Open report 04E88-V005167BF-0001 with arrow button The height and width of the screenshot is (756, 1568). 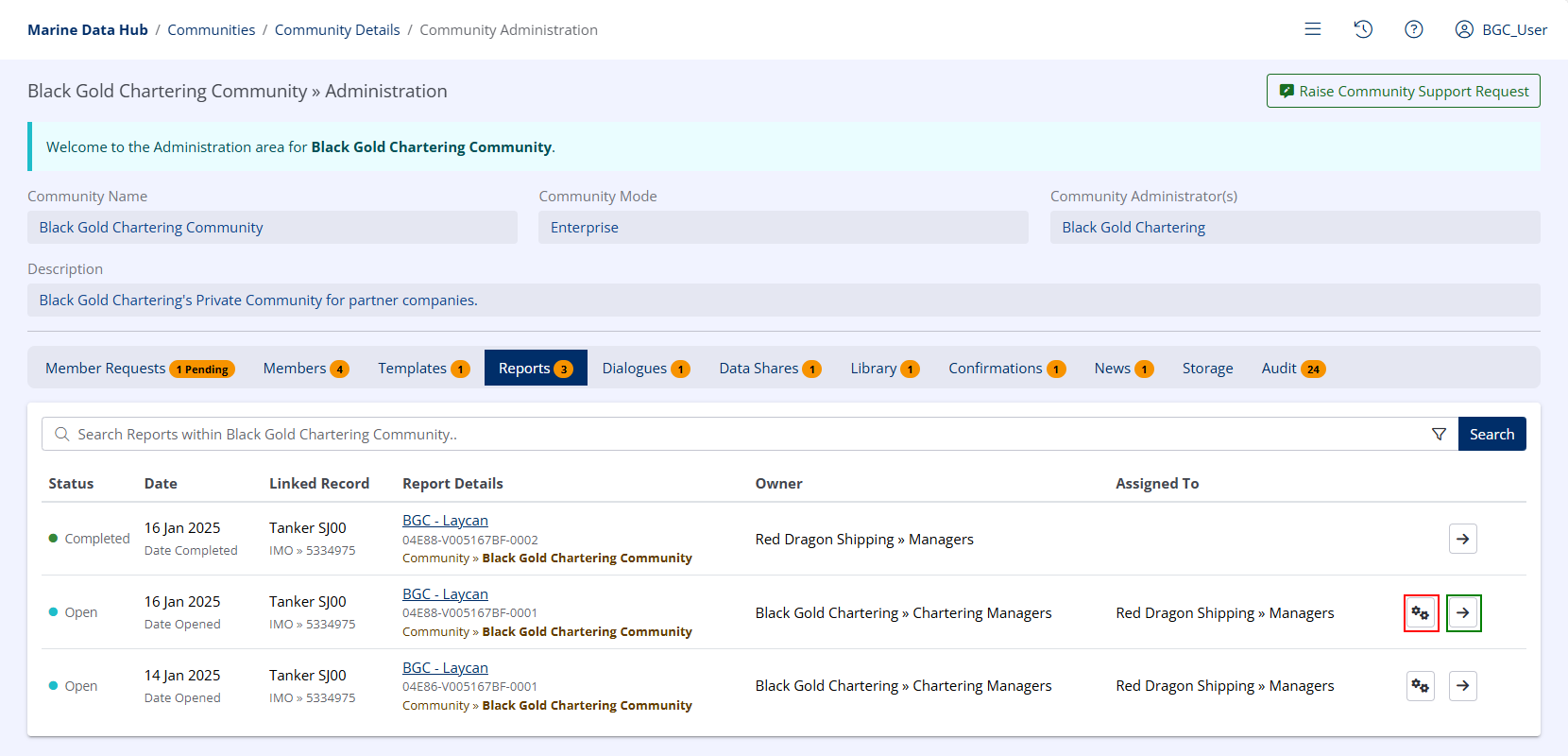click(1463, 613)
